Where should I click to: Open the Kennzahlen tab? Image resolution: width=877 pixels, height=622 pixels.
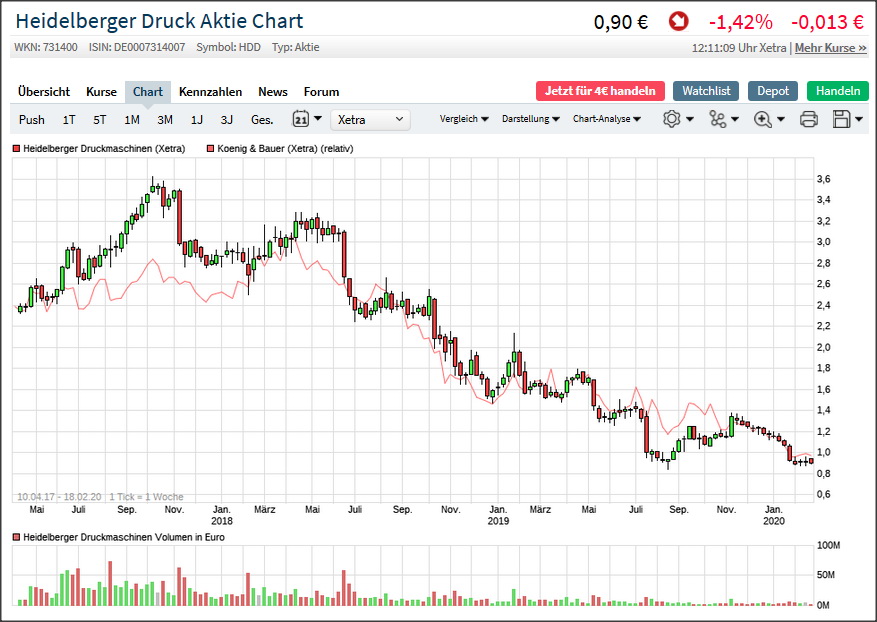click(x=210, y=92)
